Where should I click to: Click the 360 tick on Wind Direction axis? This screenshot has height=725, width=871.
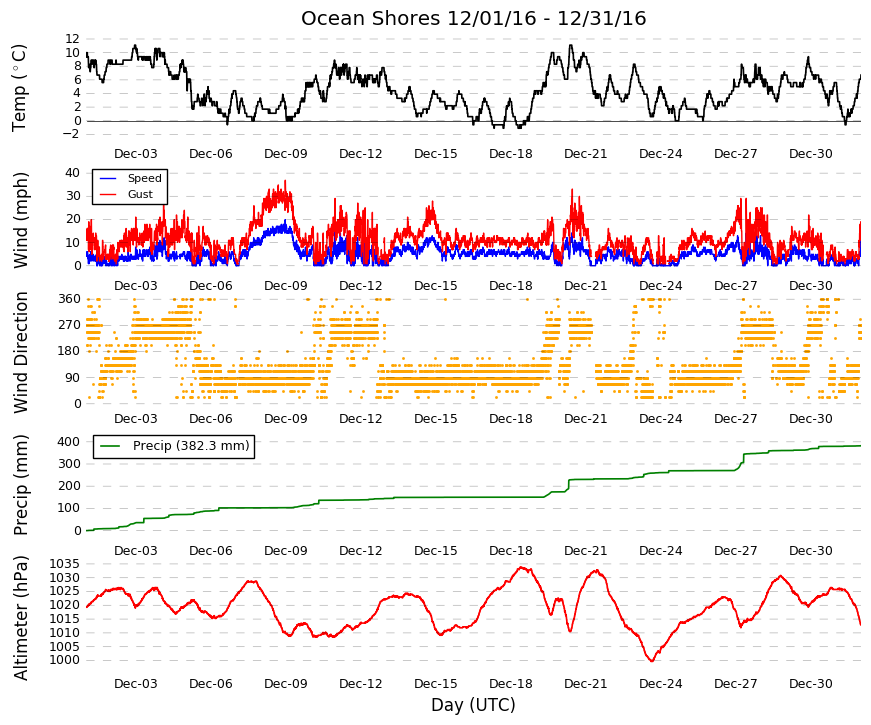[x=69, y=299]
